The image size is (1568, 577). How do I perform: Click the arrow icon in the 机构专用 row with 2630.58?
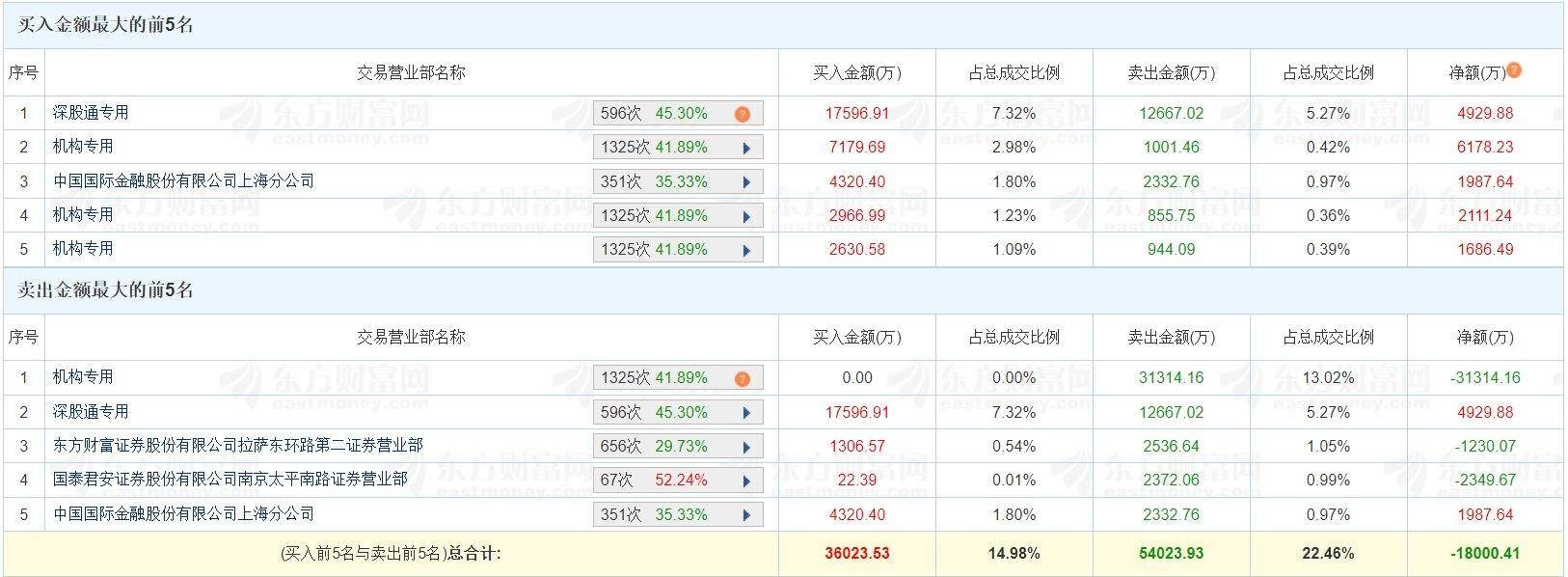tap(746, 251)
